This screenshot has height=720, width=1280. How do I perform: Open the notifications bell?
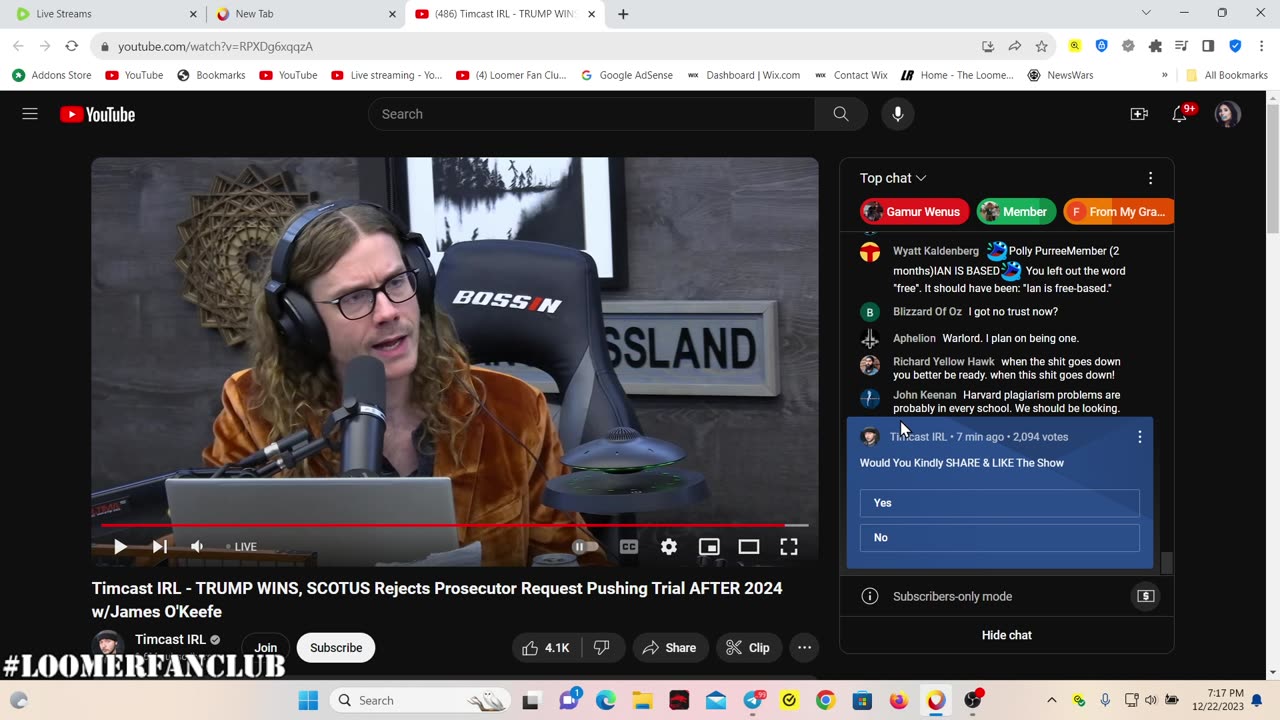pyautogui.click(x=1180, y=114)
